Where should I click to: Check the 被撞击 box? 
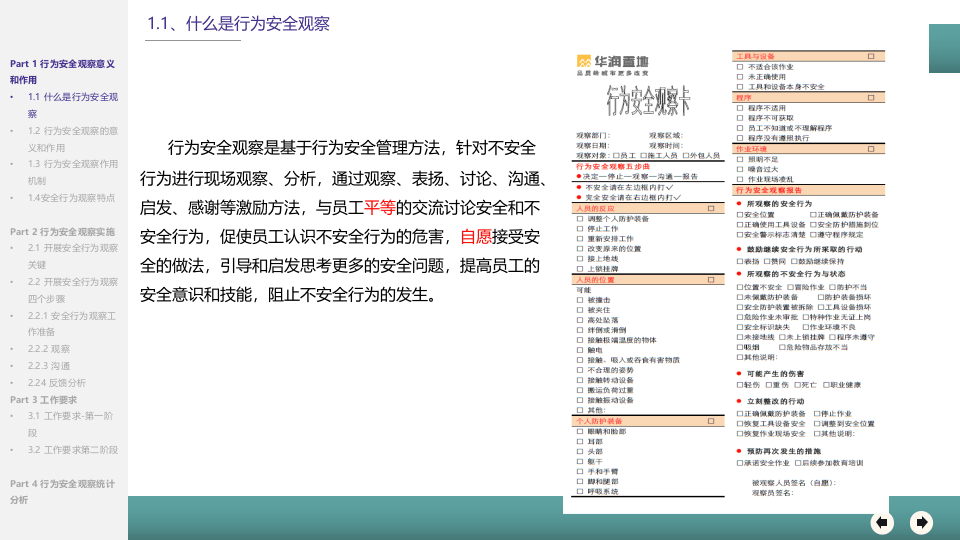580,300
